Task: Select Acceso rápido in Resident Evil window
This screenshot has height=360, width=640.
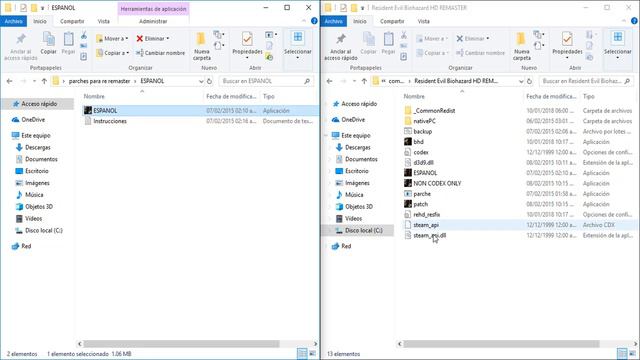Action: click(359, 104)
